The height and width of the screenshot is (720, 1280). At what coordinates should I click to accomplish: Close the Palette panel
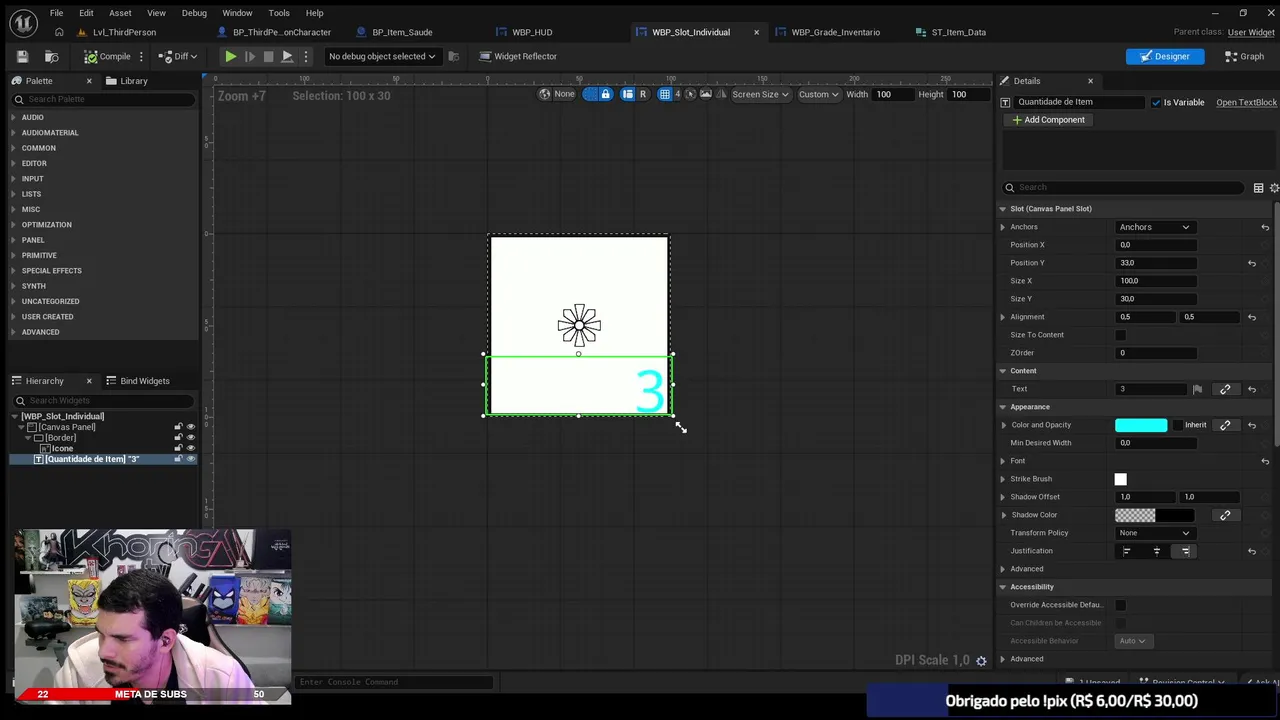(89, 81)
